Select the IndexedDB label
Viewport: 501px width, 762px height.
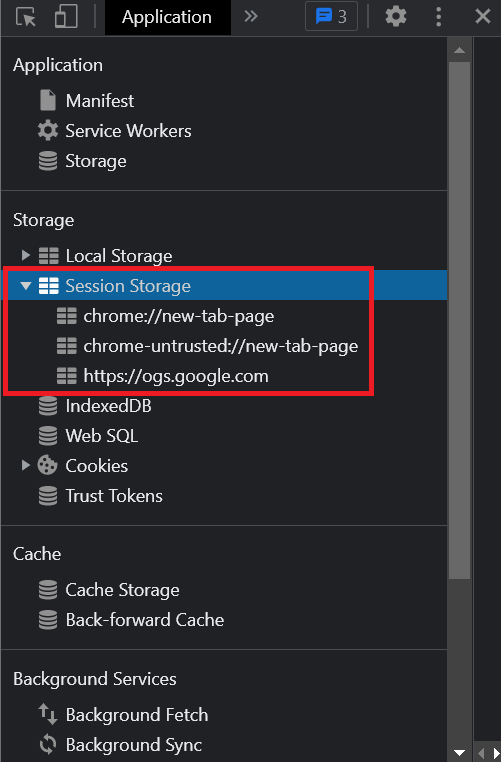coord(108,406)
